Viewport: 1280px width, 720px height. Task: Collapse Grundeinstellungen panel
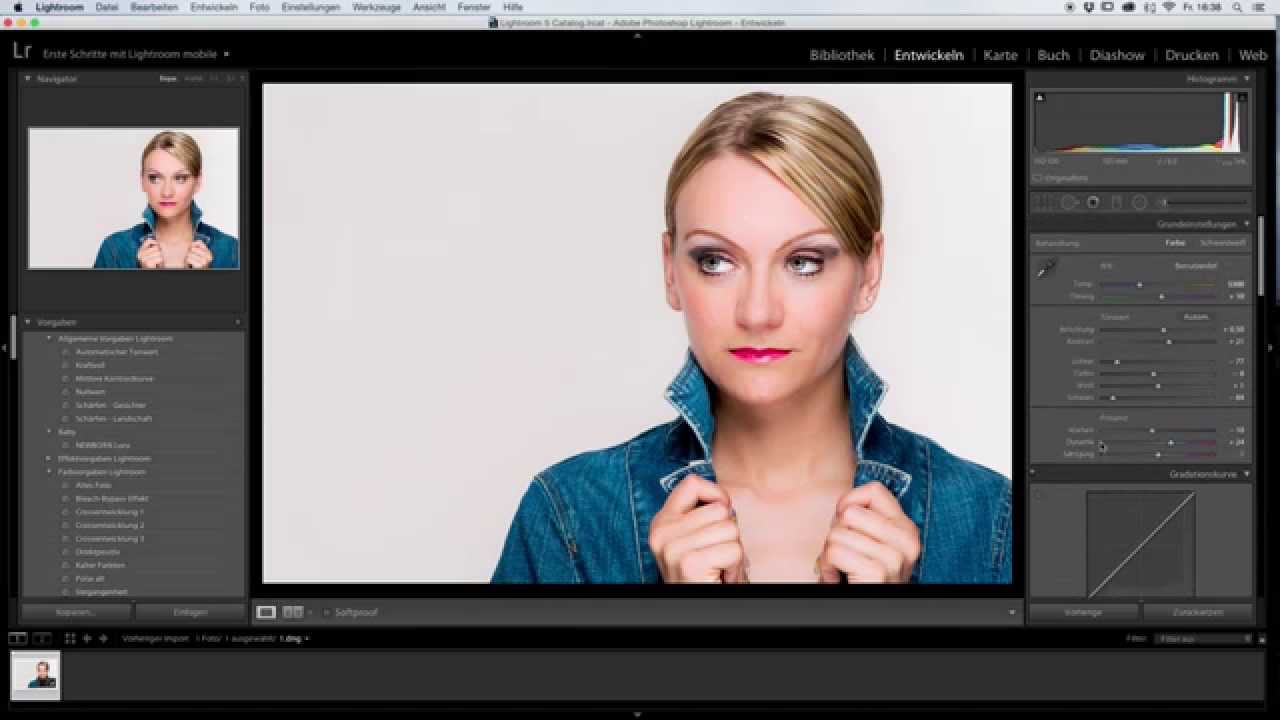click(x=1247, y=224)
